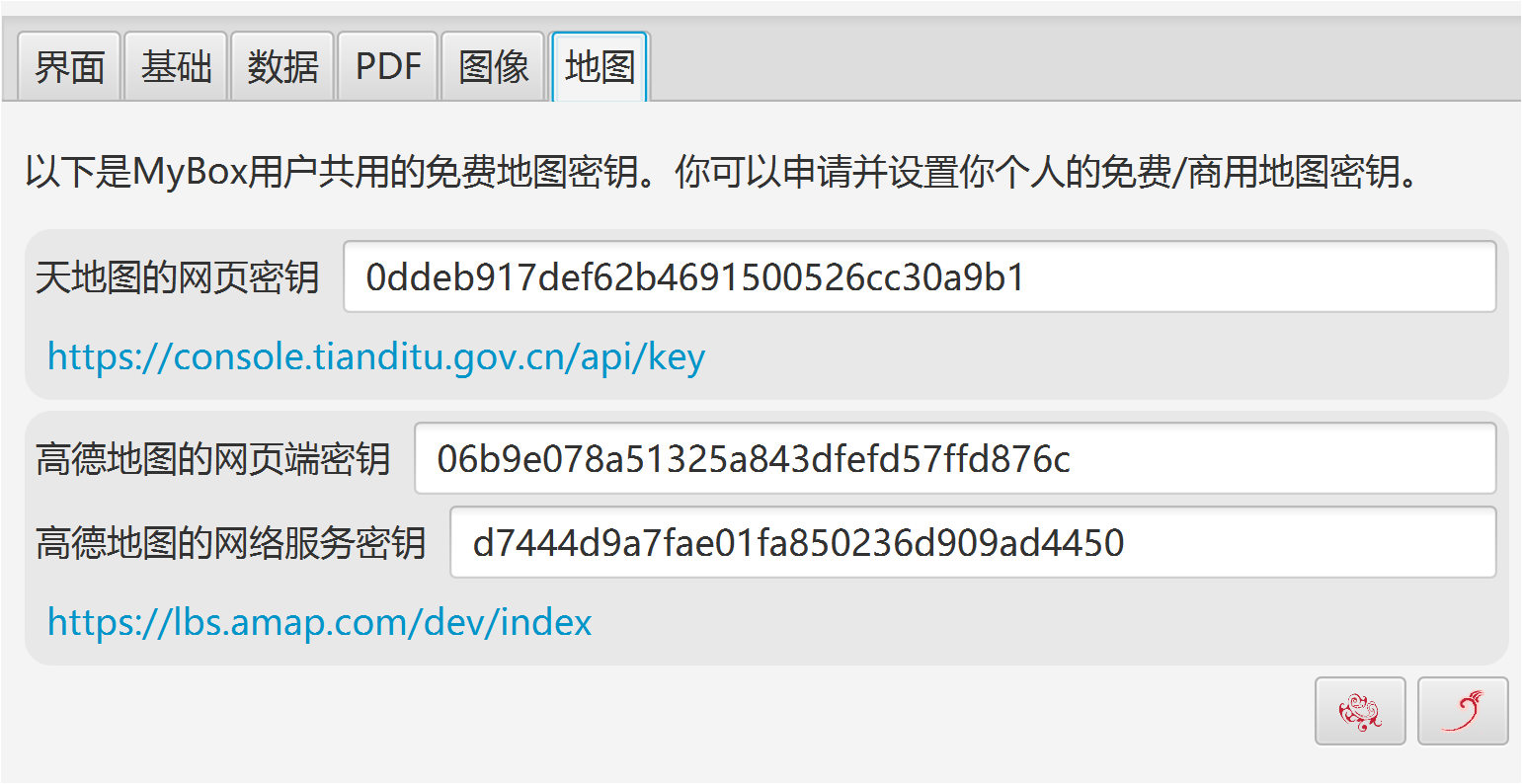The width and height of the screenshot is (1522, 784).
Task: Click the 天地图的网页密钥 label
Action: pyautogui.click(x=178, y=278)
